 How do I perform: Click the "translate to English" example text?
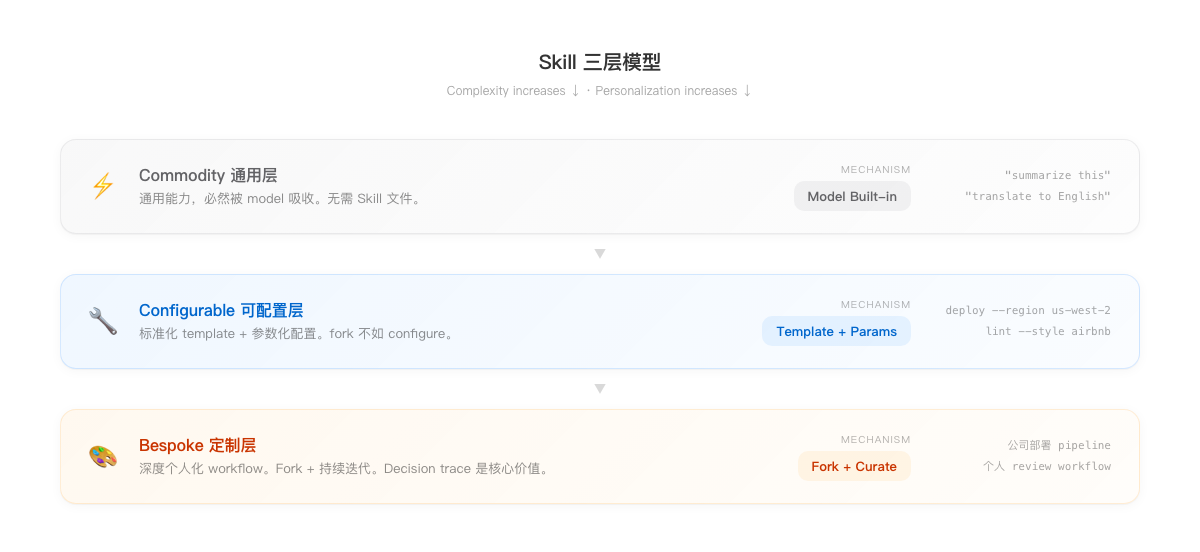point(1037,196)
